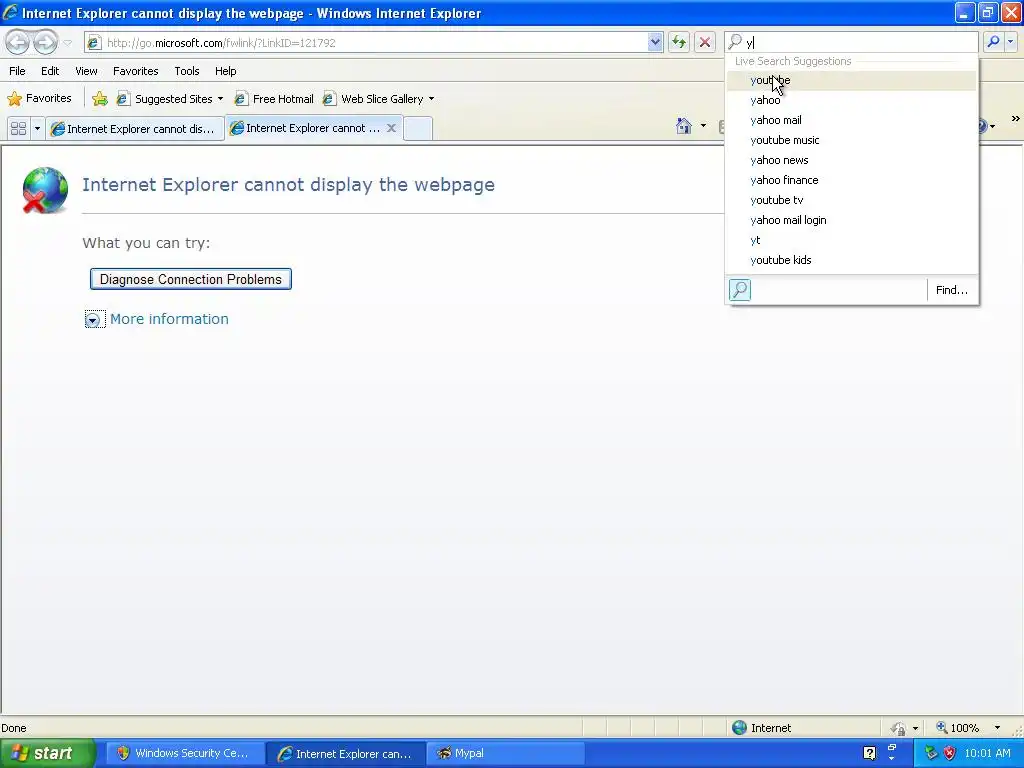1024x768 pixels.
Task: Select the second active Internet Explorer tab
Action: click(313, 128)
